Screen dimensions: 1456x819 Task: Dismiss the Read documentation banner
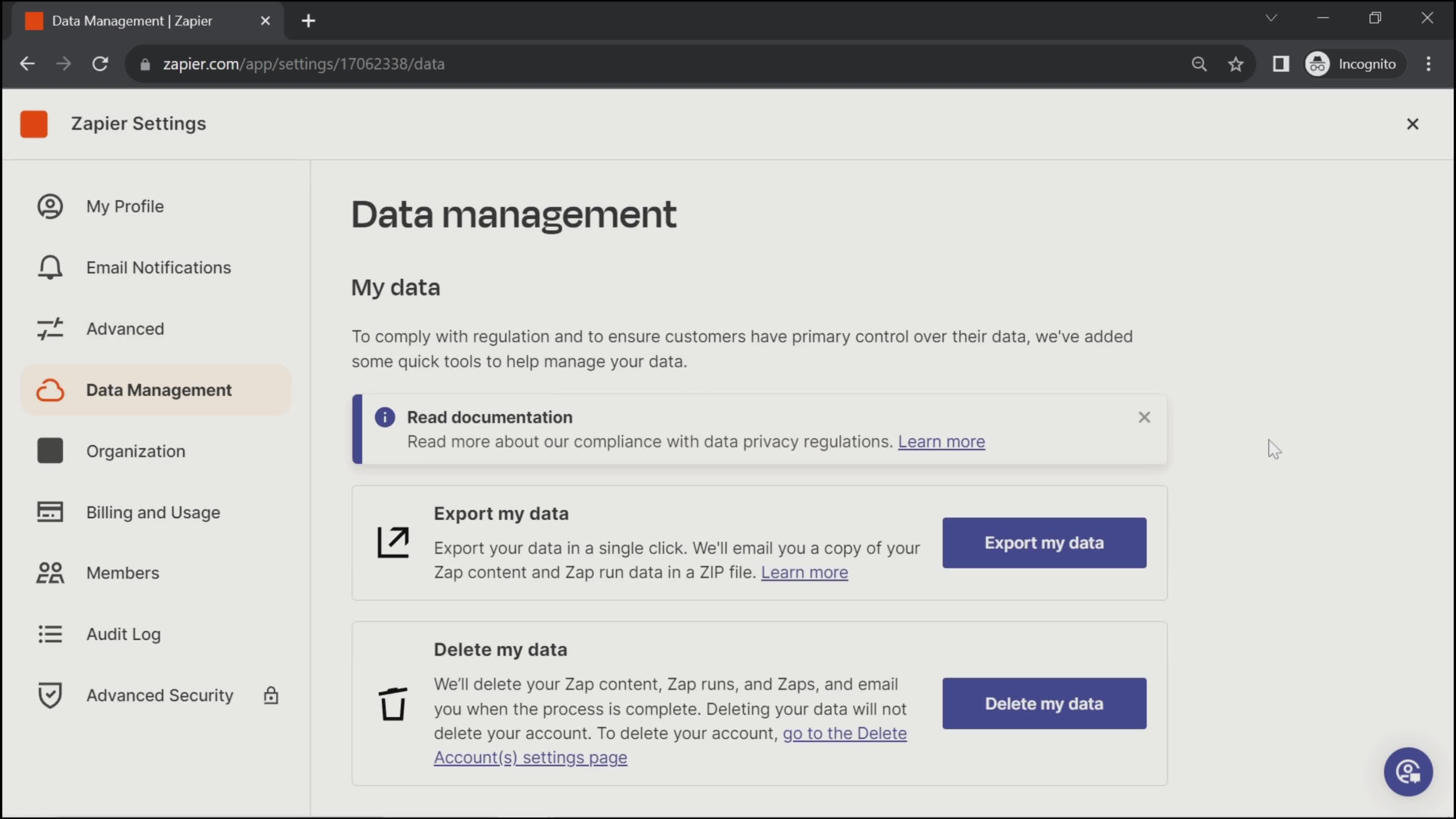pyautogui.click(x=1144, y=417)
